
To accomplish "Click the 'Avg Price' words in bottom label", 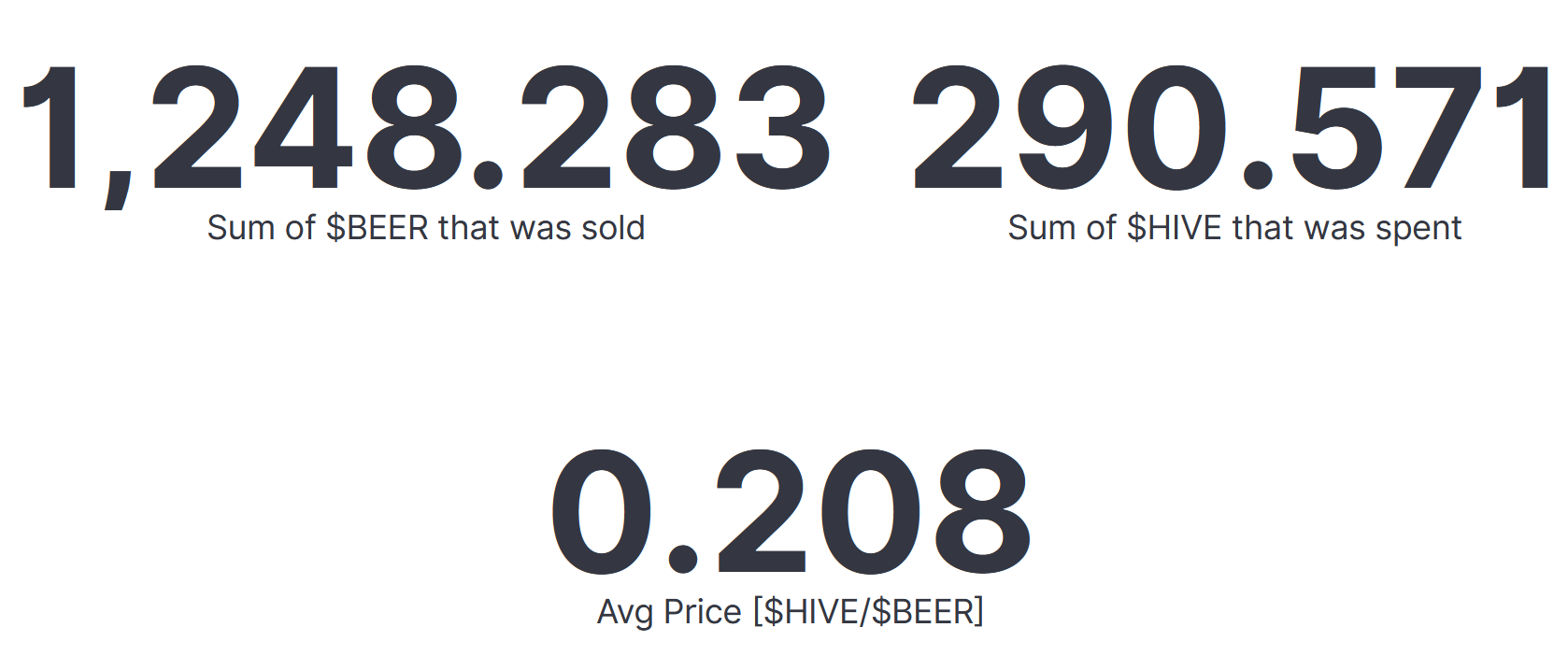I will click(669, 612).
